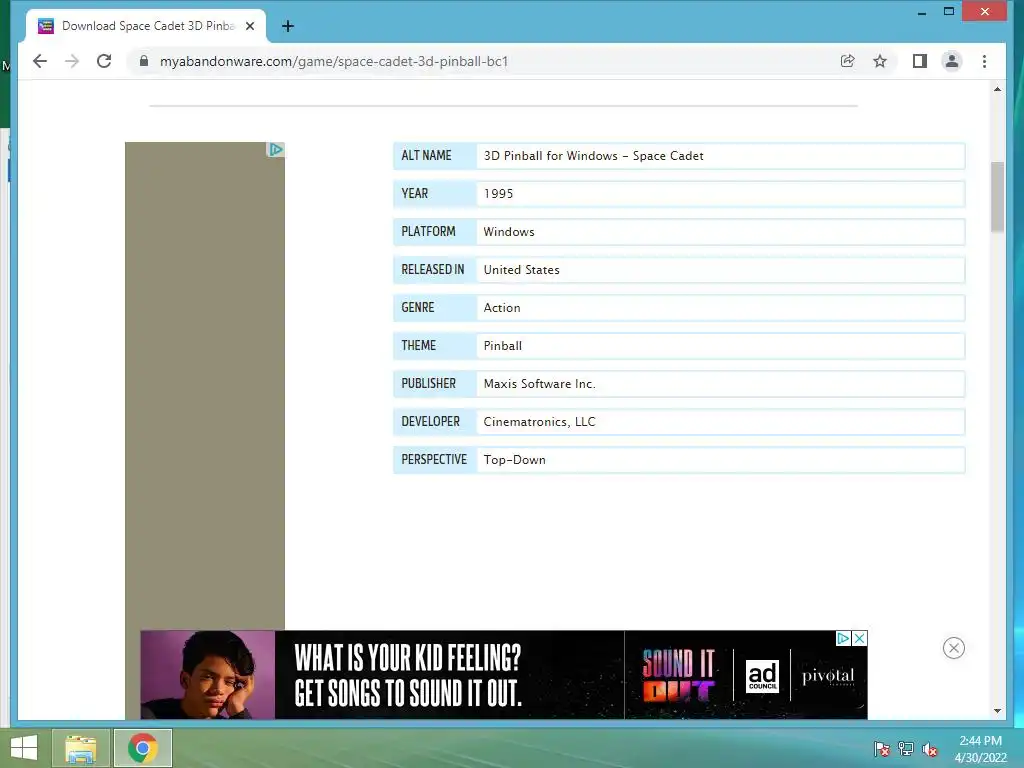The height and width of the screenshot is (768, 1024).
Task: Click the Pinball theme value
Action: pyautogui.click(x=502, y=345)
